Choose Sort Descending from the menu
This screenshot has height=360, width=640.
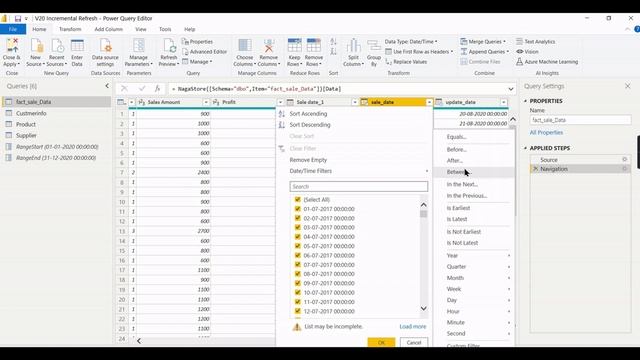(310, 125)
